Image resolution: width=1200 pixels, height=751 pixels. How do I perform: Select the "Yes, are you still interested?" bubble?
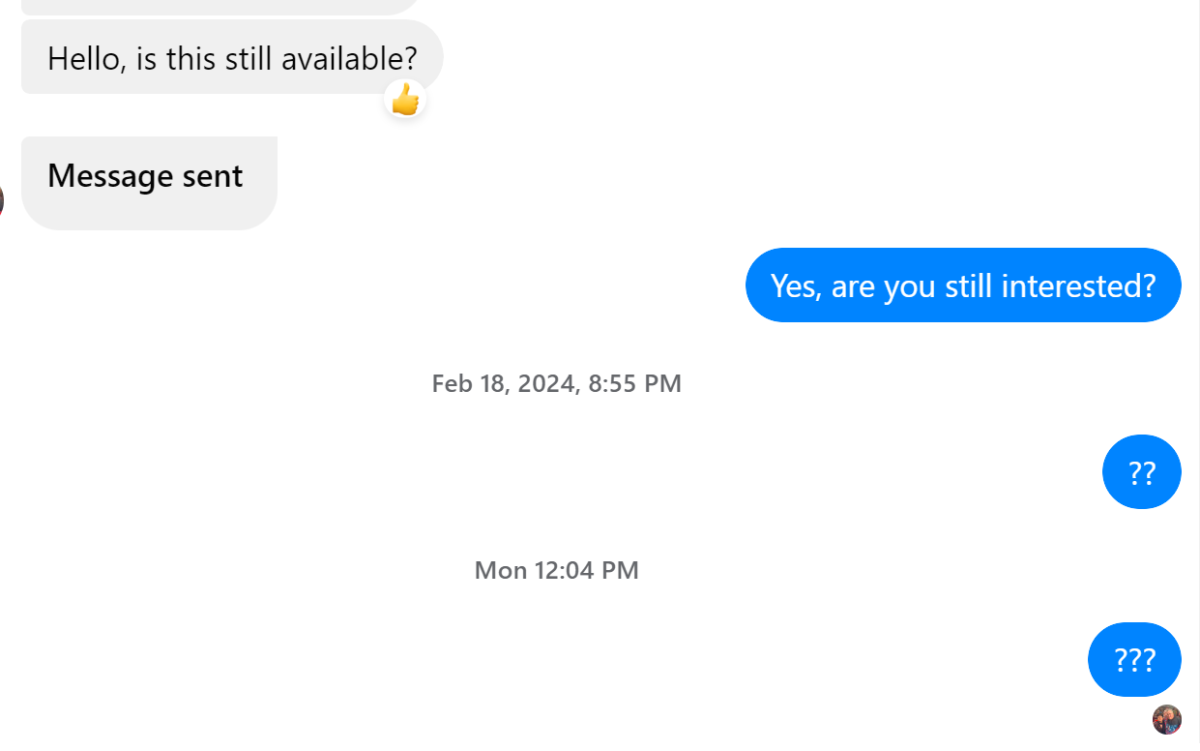(963, 286)
